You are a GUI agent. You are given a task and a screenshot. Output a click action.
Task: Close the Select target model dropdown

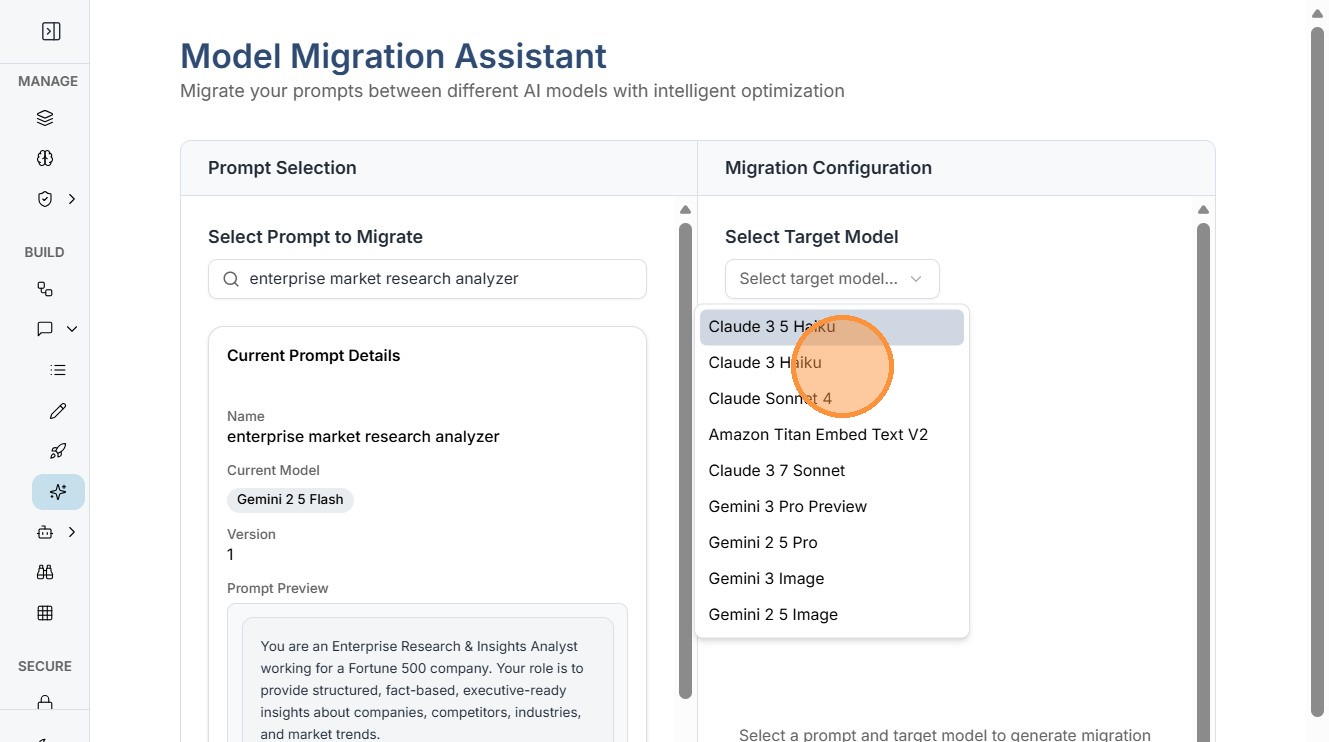pos(831,279)
